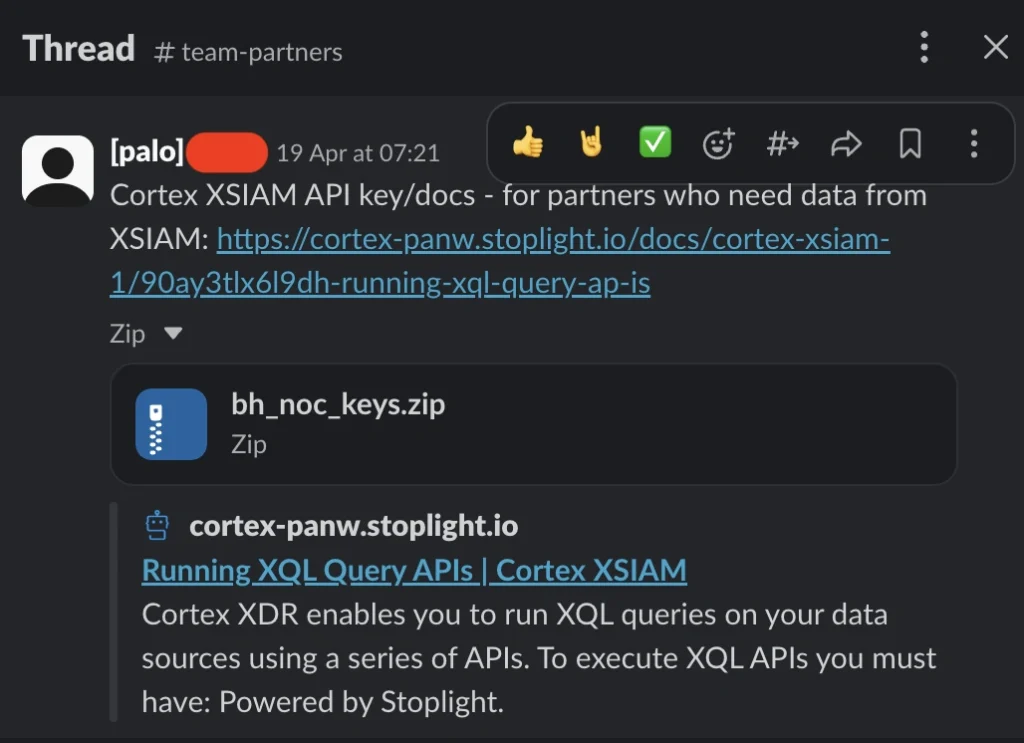
Task: Click the [palo] sender name
Action: point(147,151)
